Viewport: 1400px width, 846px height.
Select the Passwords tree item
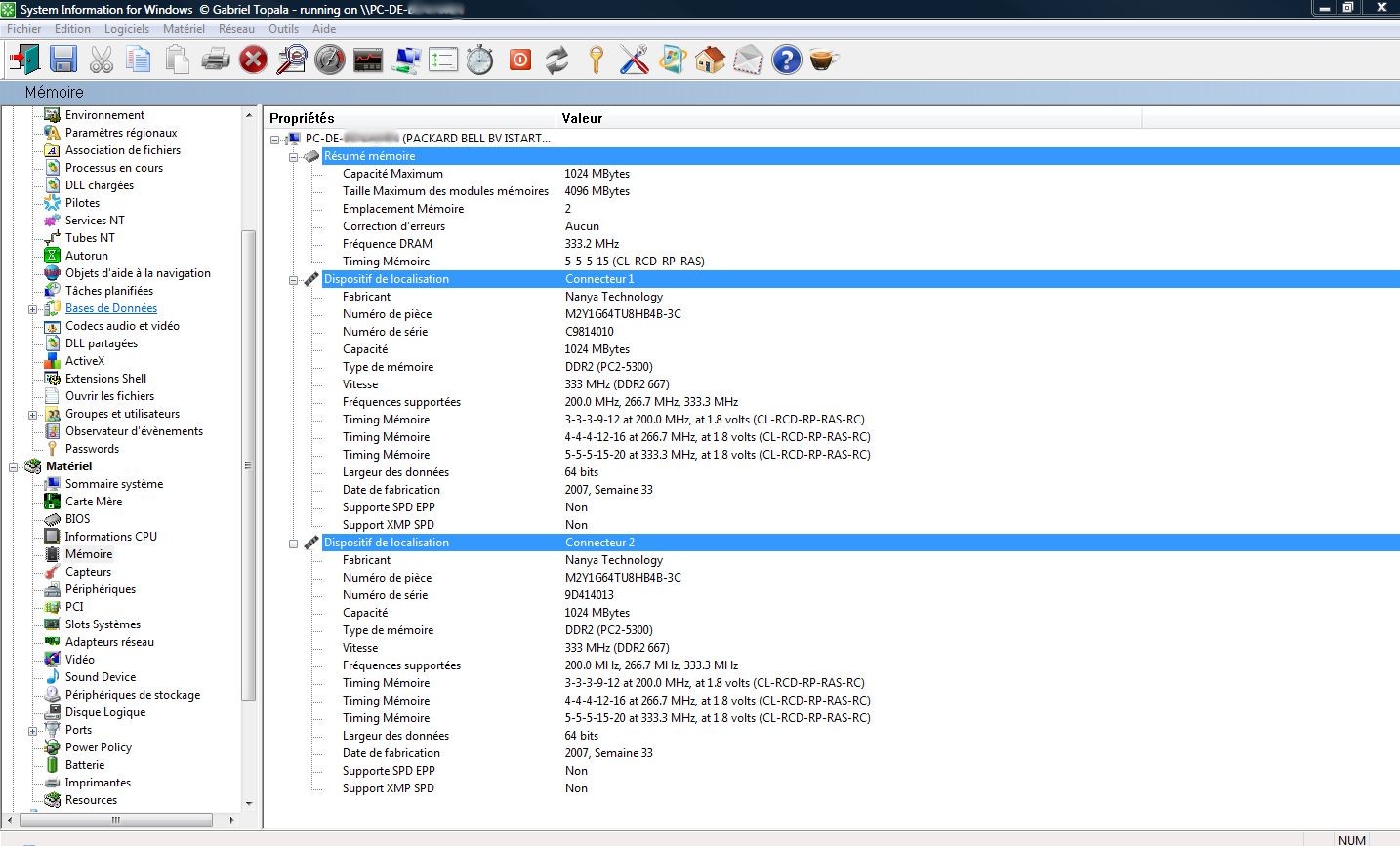click(x=92, y=449)
